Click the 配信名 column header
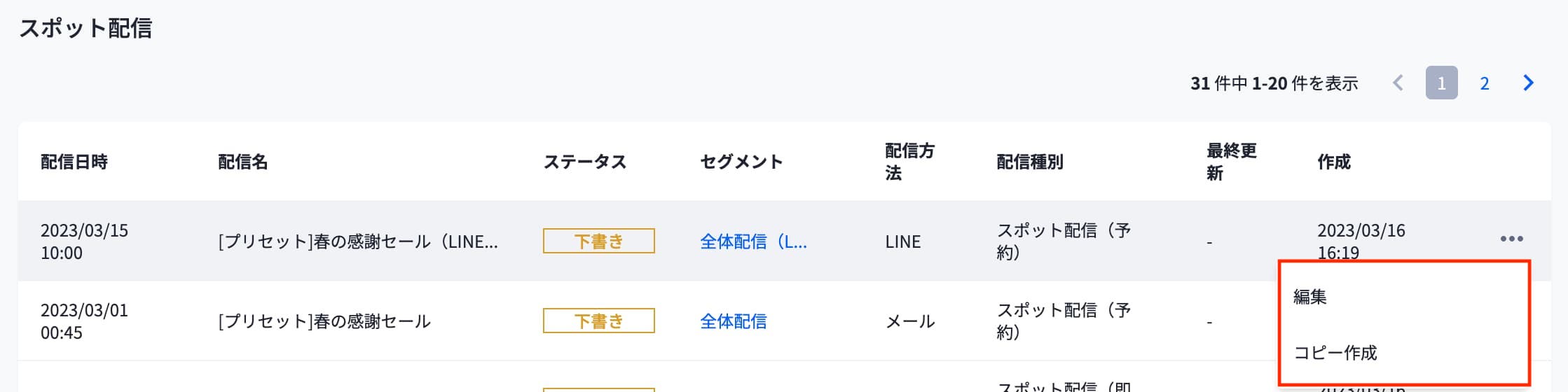1568x392 pixels. (x=242, y=162)
